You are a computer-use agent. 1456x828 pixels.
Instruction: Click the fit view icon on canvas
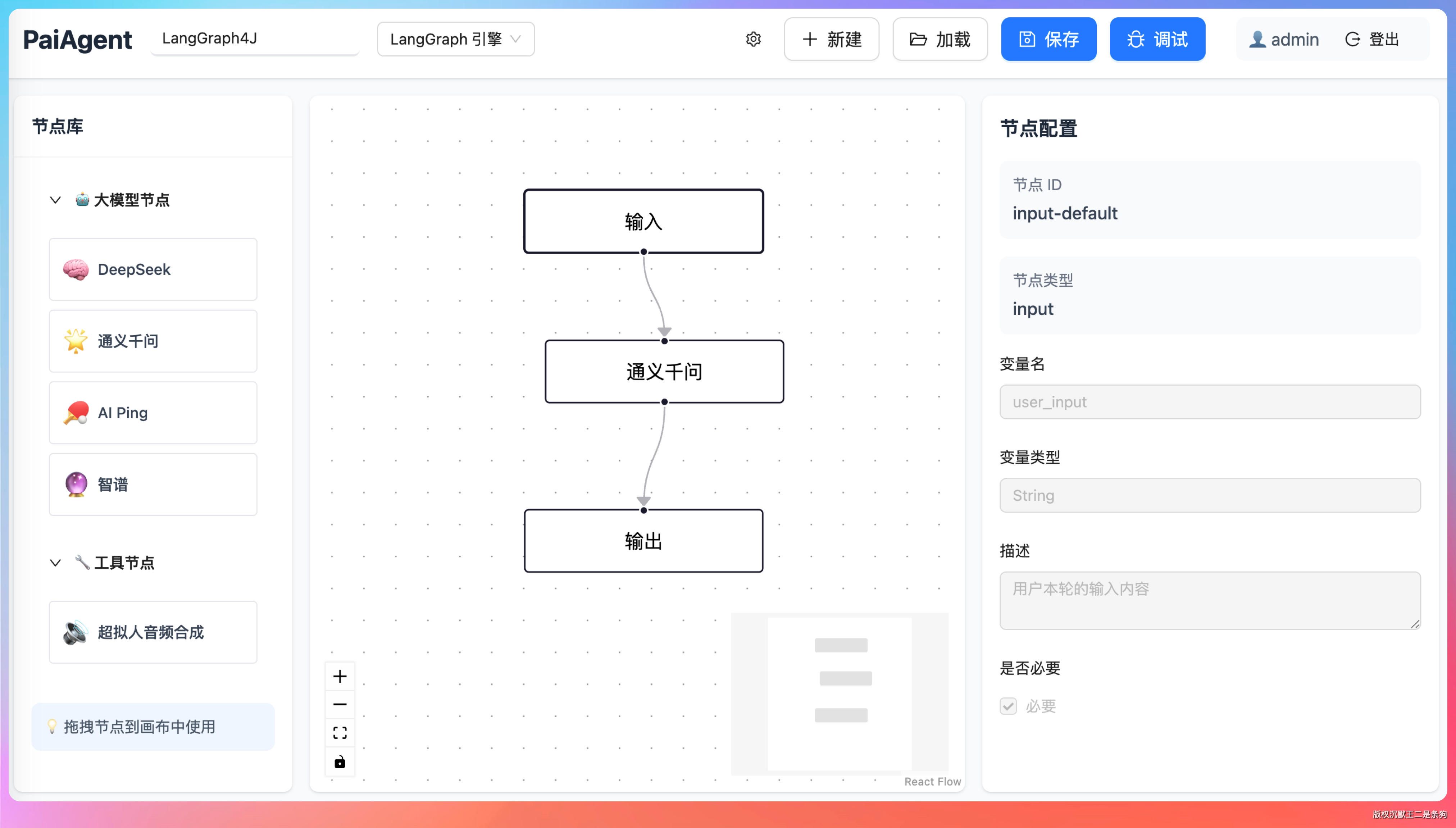coord(340,732)
